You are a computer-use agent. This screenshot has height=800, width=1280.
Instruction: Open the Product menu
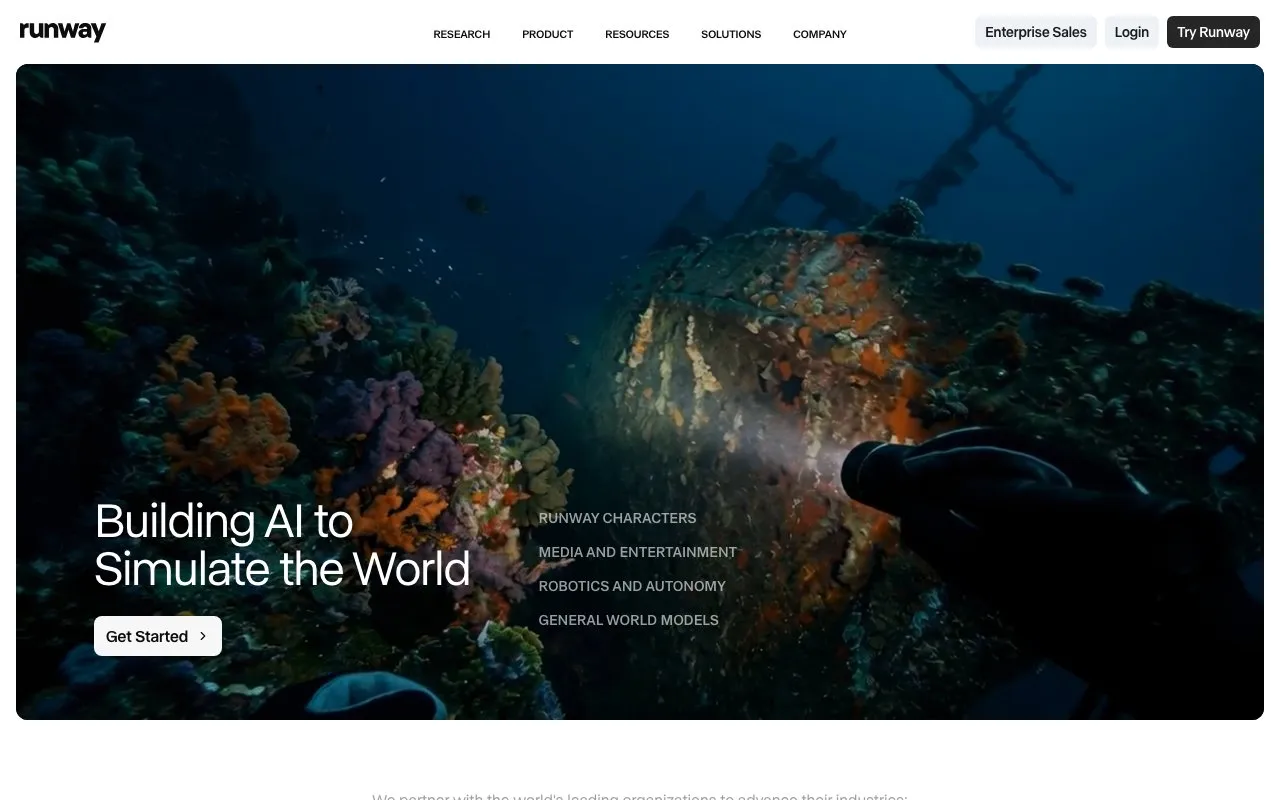click(547, 34)
